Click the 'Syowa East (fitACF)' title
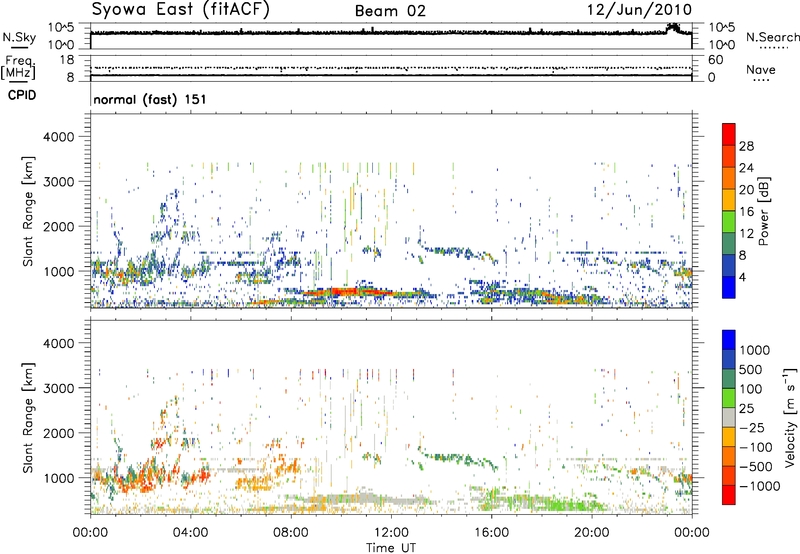Screen dimensions: 800x554 [x=180, y=10]
